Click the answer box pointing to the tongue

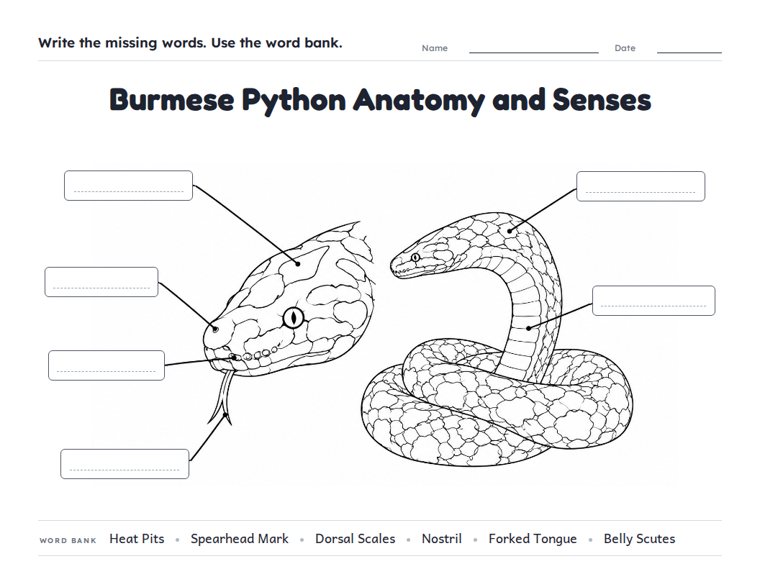point(125,464)
